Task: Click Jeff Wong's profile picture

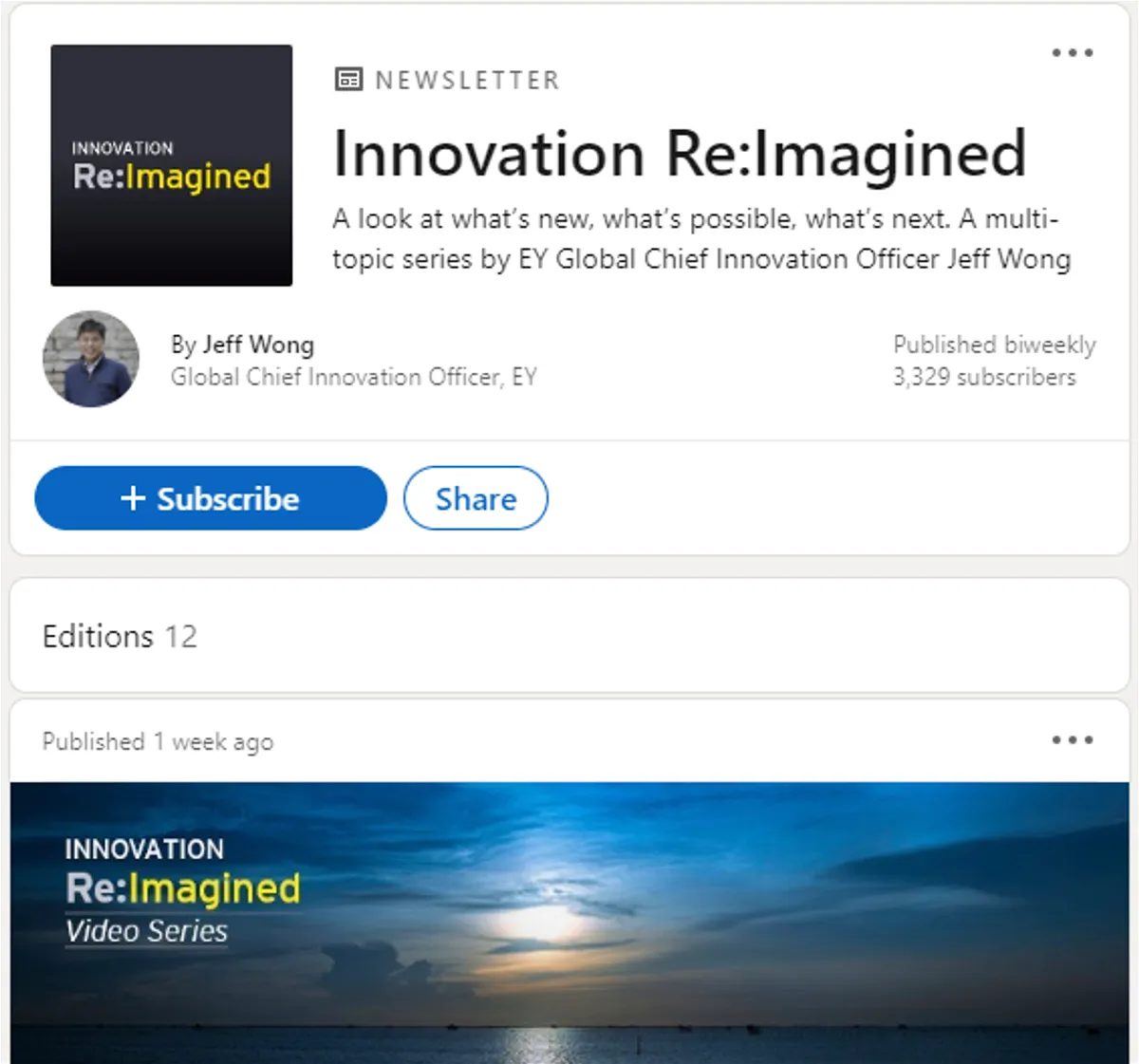Action: click(90, 359)
